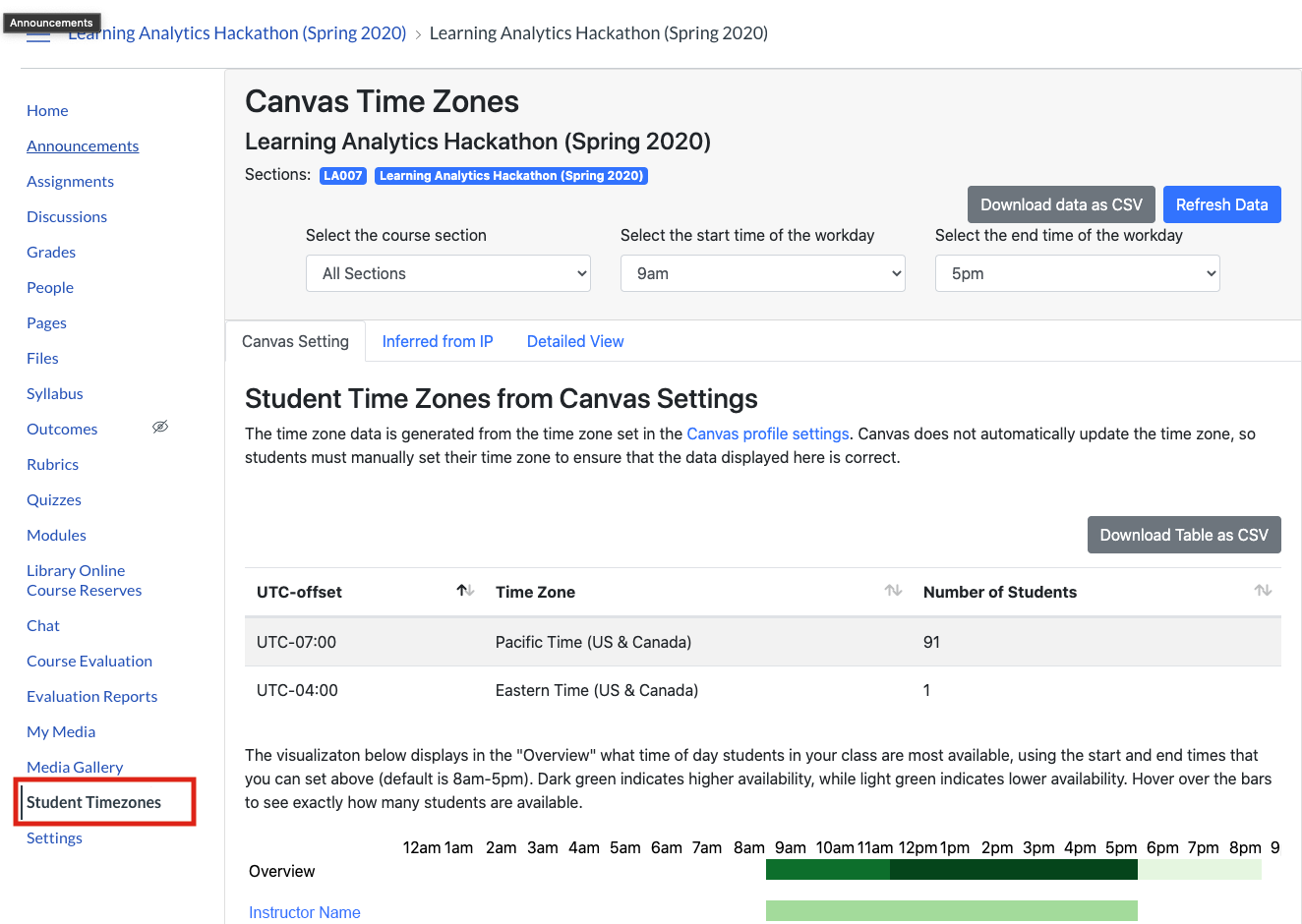Open the hamburger navigation menu icon
1302x924 pixels.
point(38,37)
